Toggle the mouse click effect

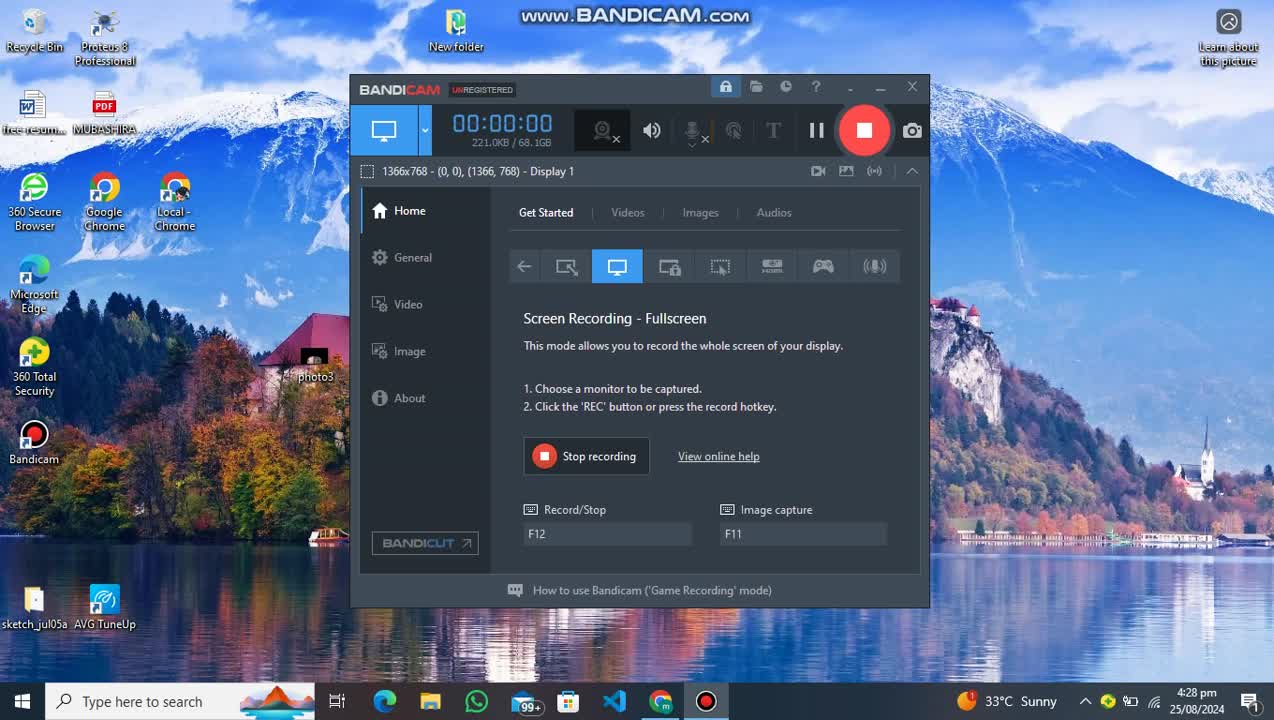[x=734, y=130]
